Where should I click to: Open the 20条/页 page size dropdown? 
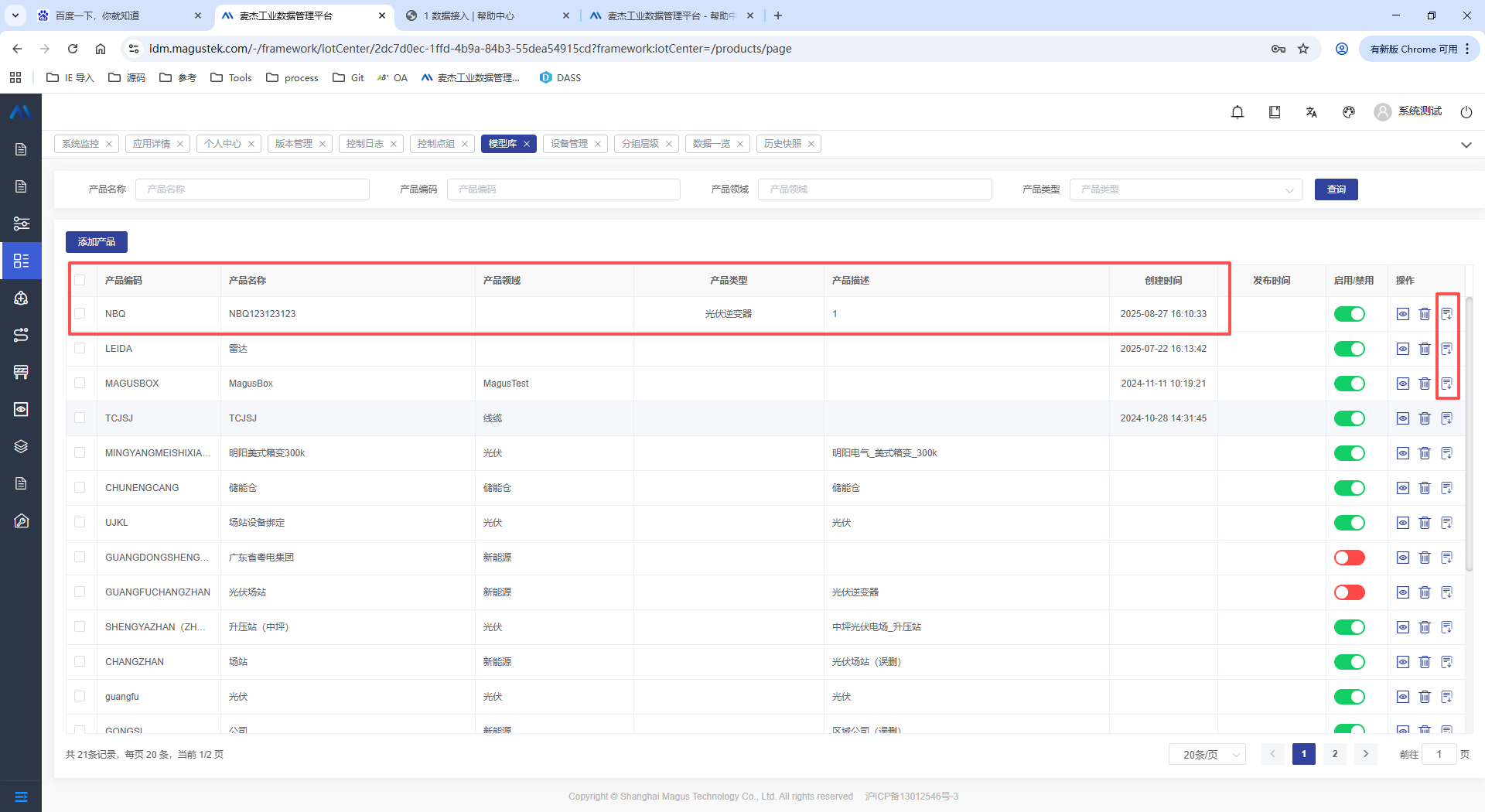pos(1207,754)
